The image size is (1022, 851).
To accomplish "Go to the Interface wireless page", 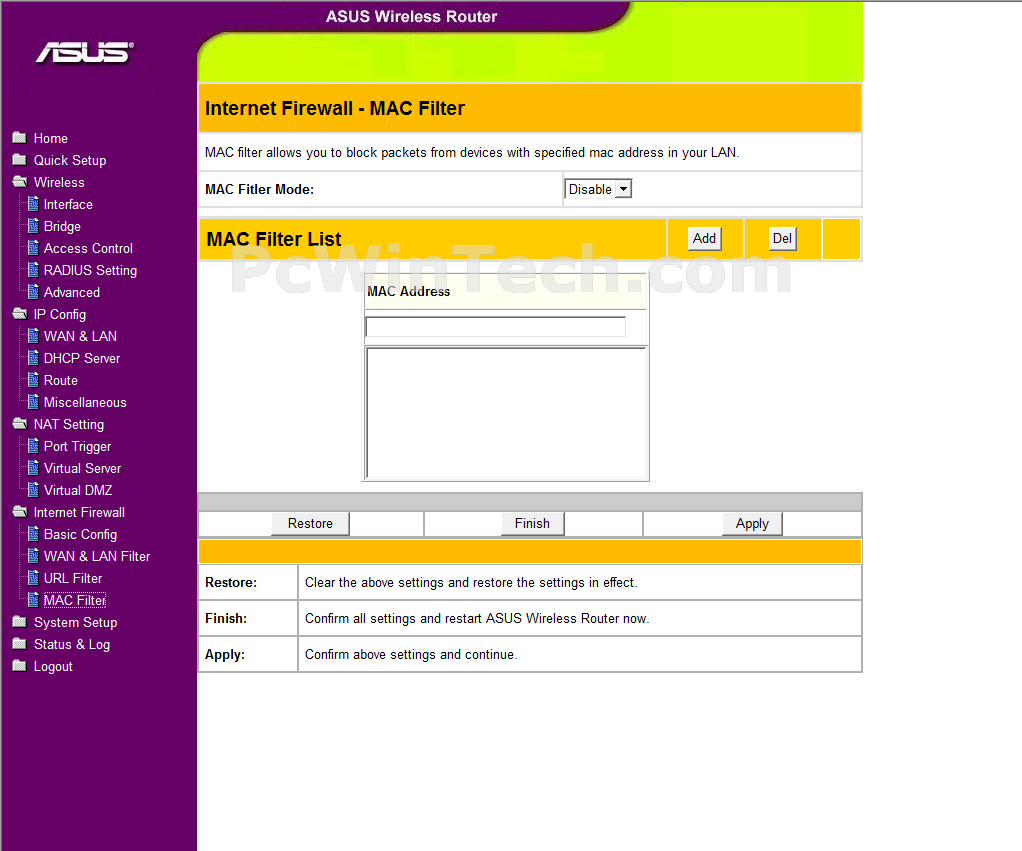I will tap(68, 205).
